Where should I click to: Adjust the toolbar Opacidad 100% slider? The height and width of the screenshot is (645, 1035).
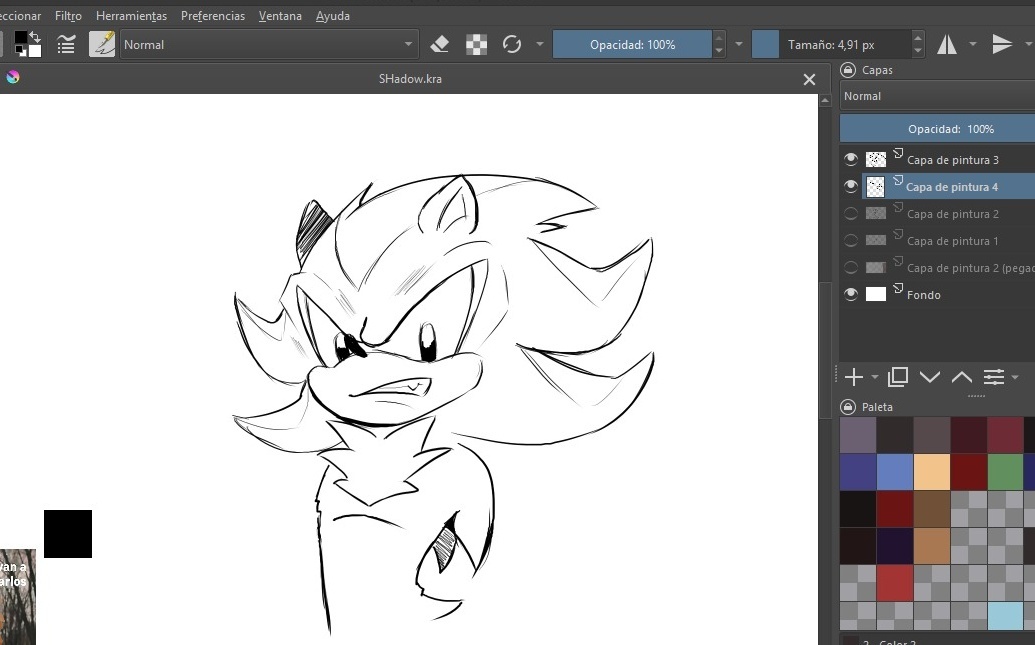point(632,44)
